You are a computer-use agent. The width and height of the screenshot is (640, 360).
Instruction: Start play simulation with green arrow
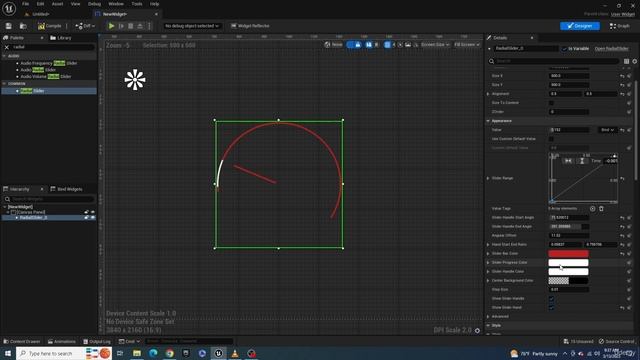click(111, 26)
